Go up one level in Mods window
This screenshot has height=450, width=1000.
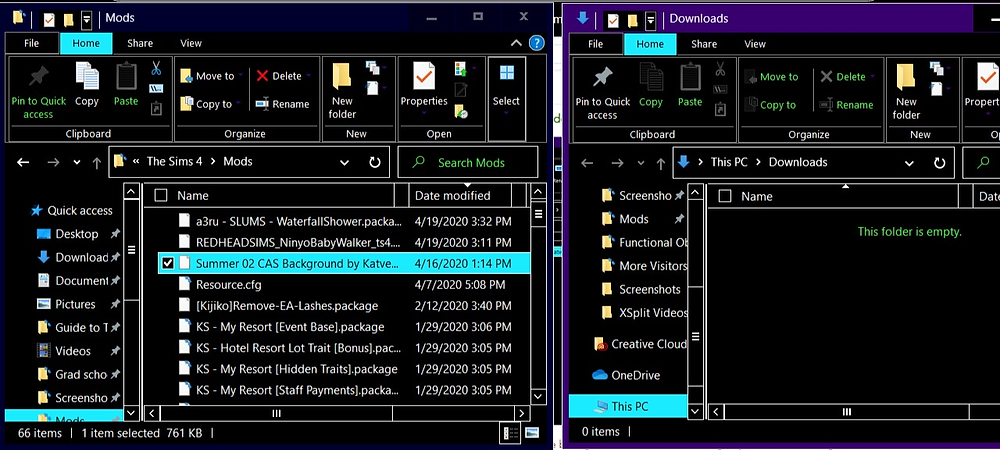96,163
